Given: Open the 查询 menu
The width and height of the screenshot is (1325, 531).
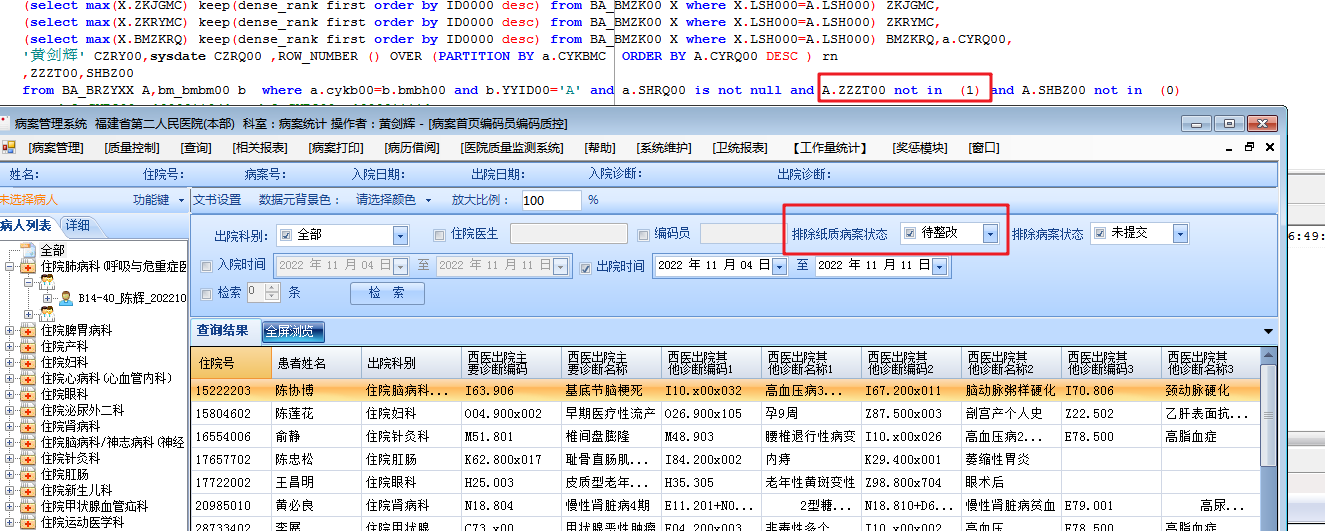Looking at the screenshot, I should 196,148.
